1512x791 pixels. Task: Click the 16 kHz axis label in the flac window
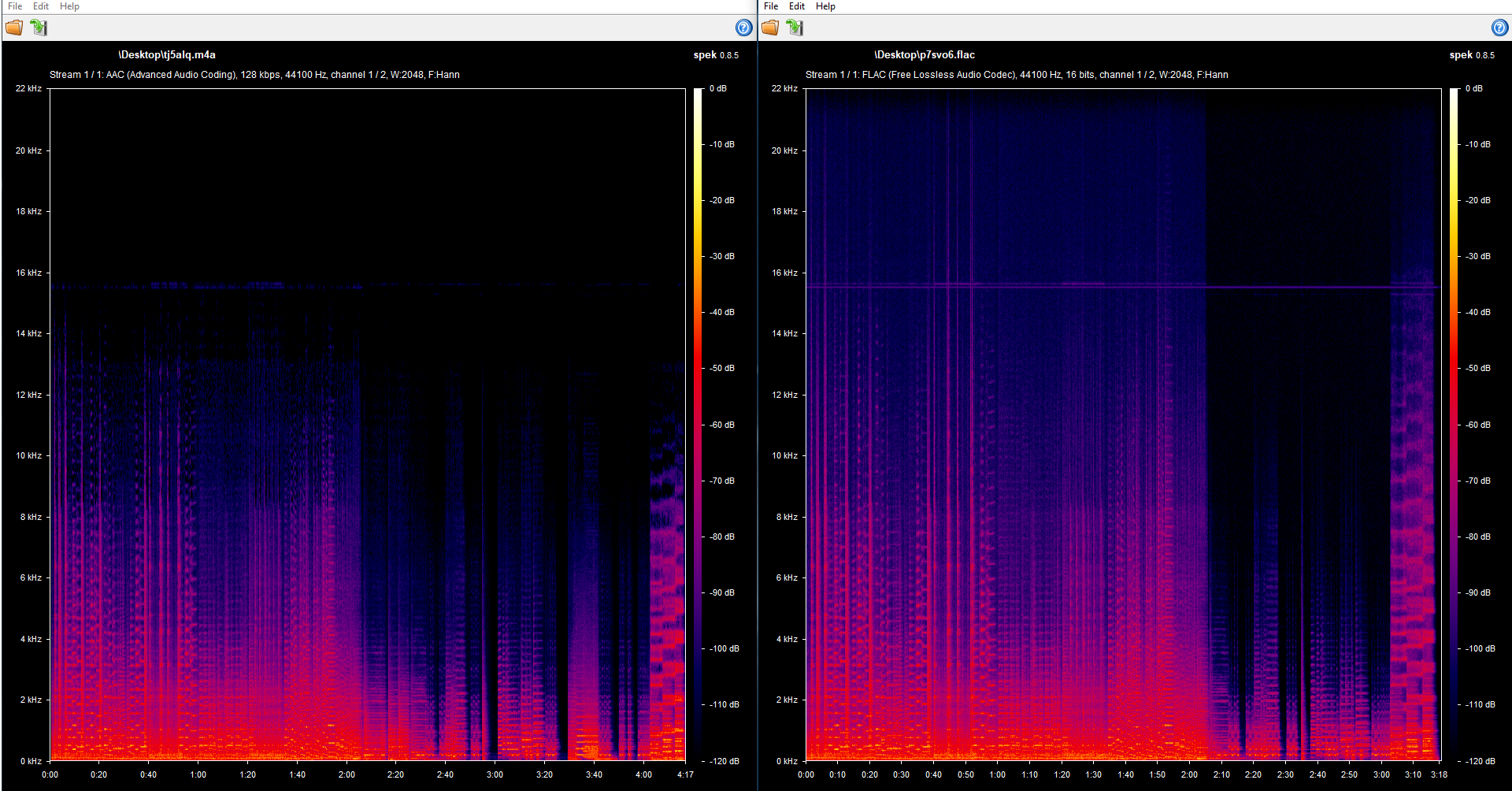tap(784, 273)
